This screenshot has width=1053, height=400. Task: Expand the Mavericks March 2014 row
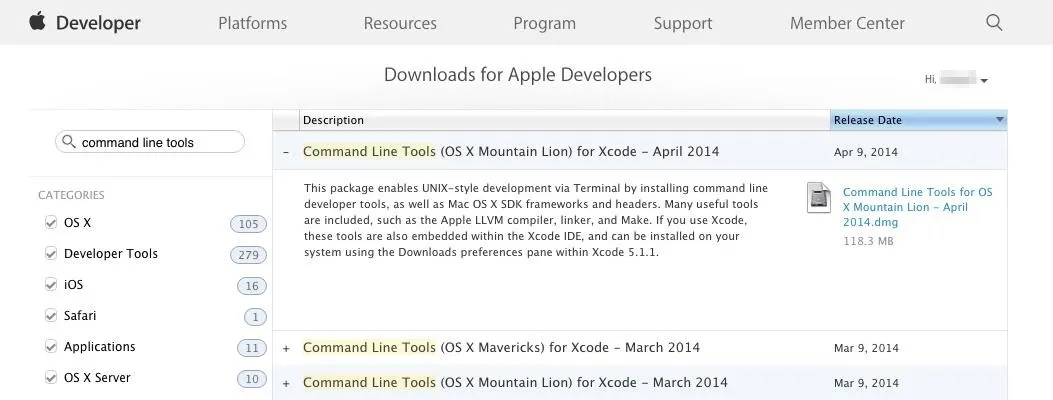click(287, 348)
